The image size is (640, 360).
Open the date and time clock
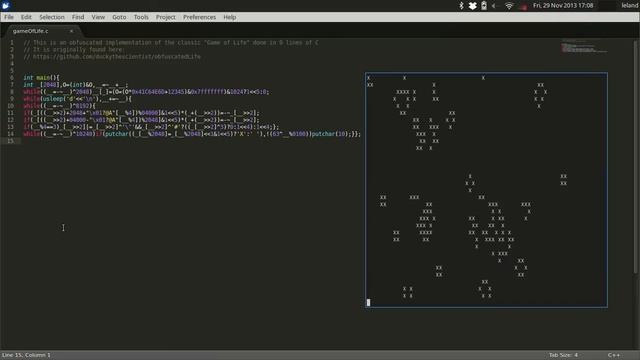coord(563,6)
